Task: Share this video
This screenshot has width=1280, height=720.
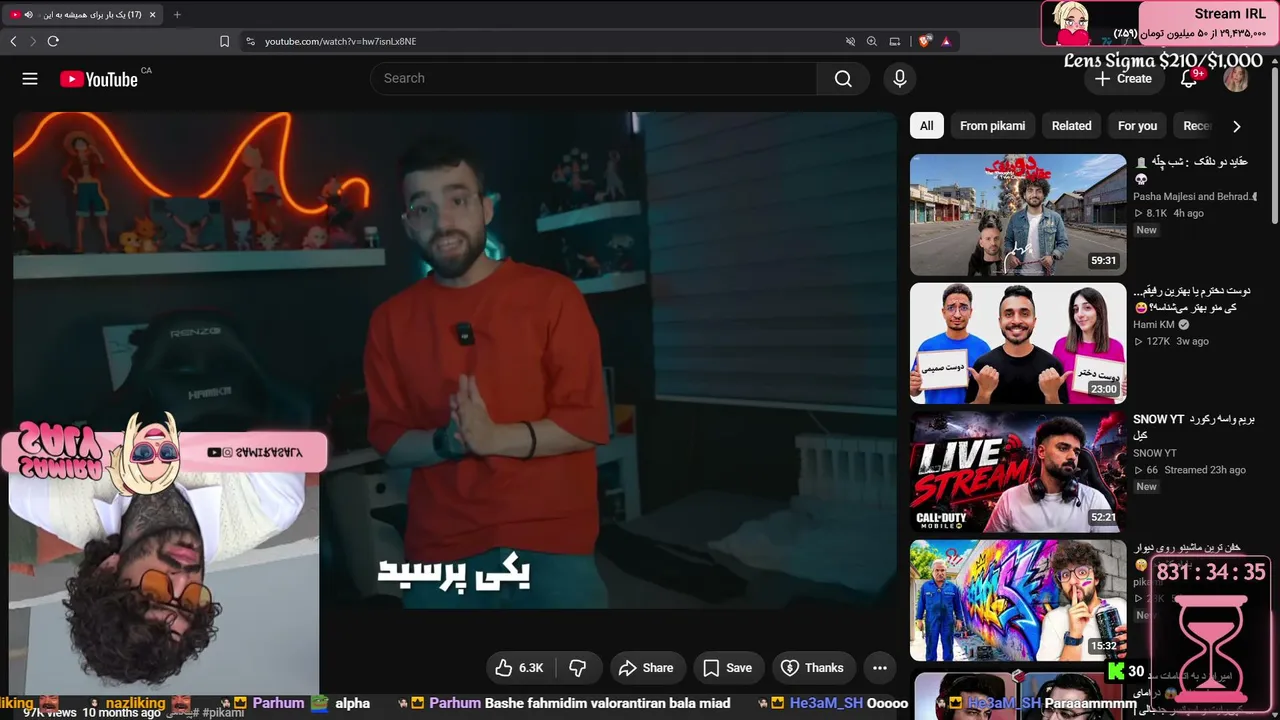Action: pos(646,668)
